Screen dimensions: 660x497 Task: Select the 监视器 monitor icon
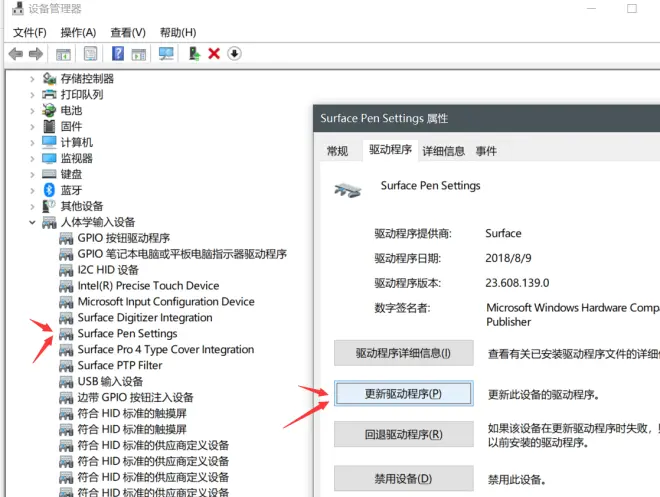point(49,158)
